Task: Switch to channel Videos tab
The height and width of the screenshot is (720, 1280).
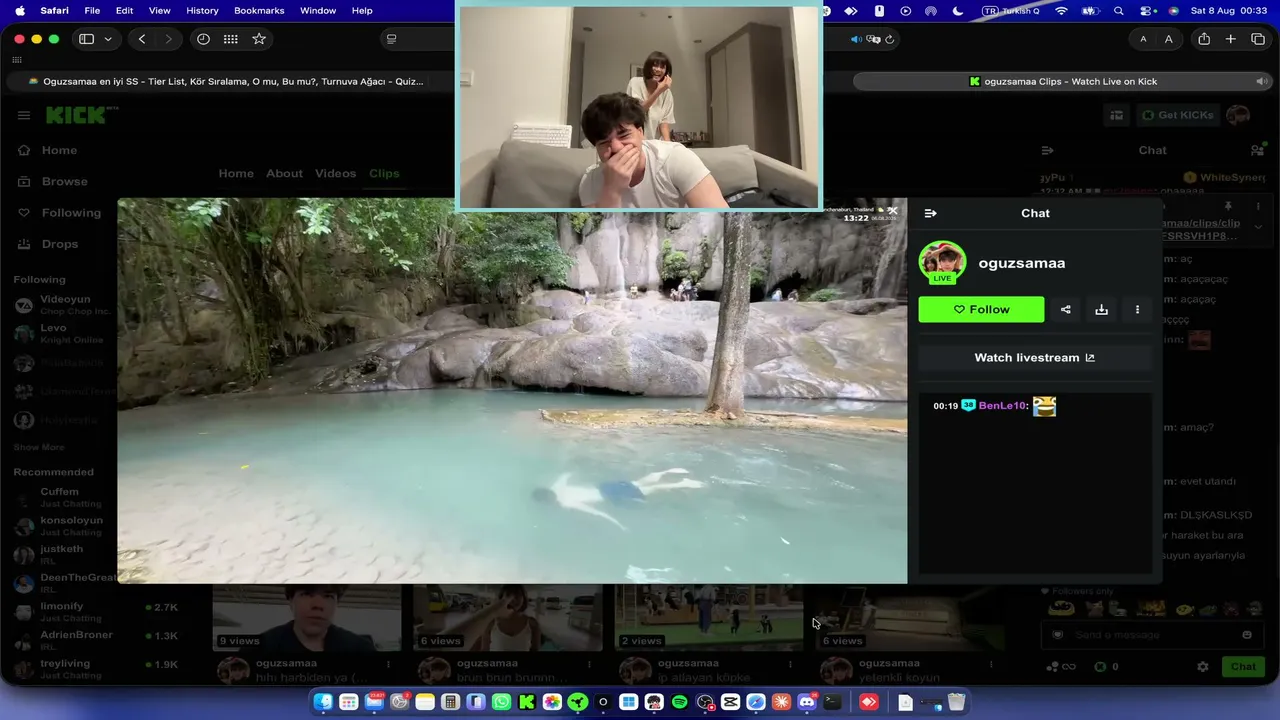Action: 335,173
